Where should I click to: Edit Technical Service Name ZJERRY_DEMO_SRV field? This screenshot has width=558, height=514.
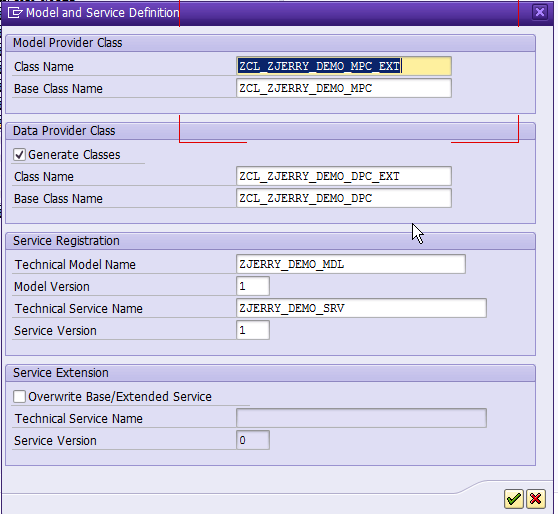tap(361, 308)
